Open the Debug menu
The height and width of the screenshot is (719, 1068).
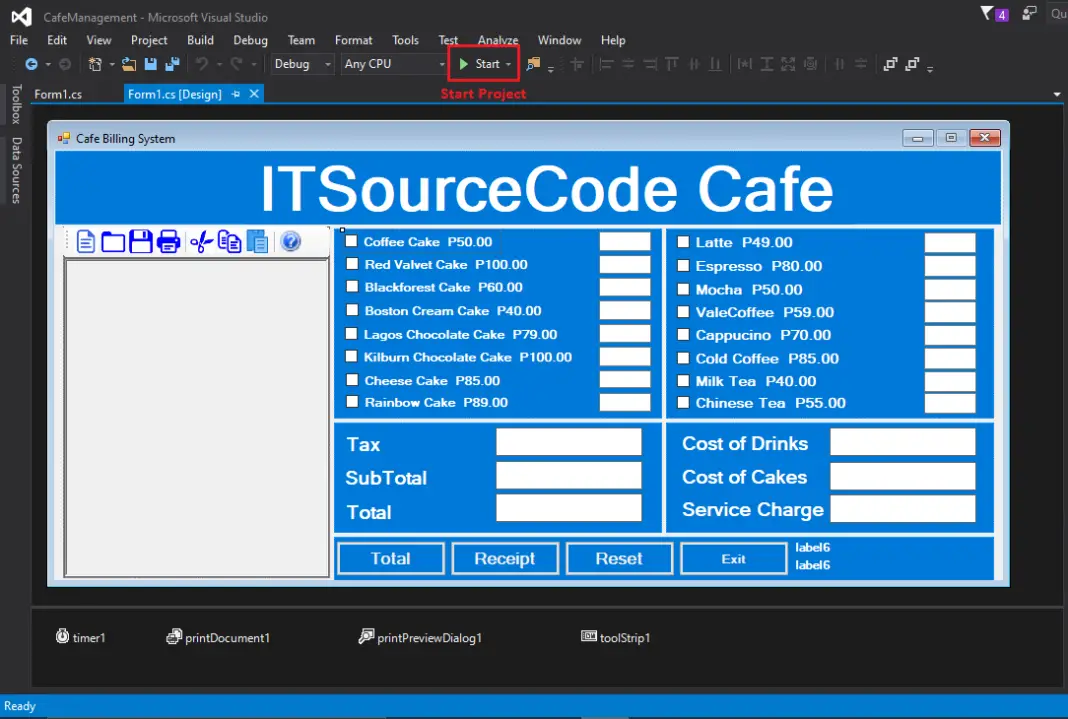click(250, 40)
